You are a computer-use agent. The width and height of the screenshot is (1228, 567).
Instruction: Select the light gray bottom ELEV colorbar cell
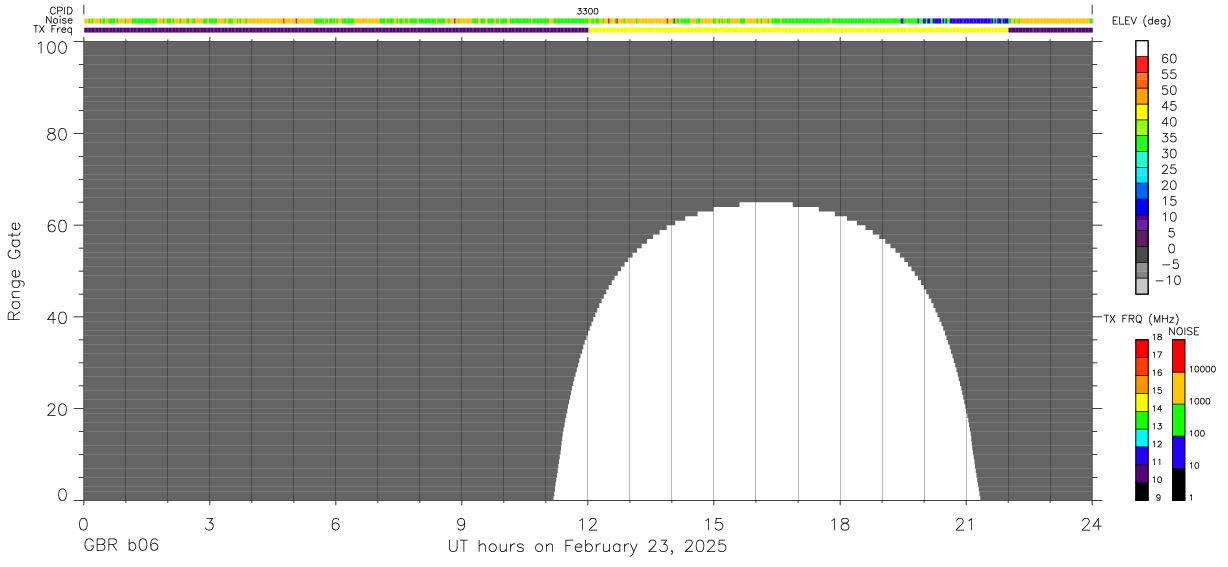point(1141,288)
